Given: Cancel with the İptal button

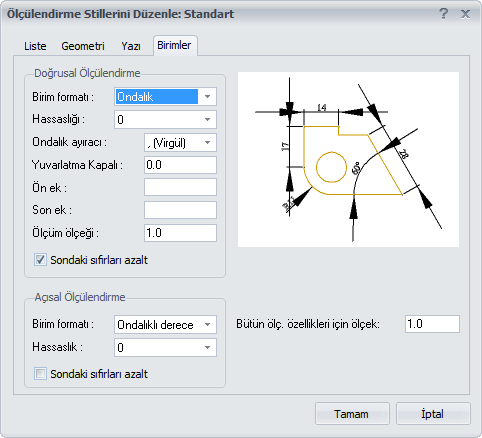Looking at the screenshot, I should click(433, 414).
